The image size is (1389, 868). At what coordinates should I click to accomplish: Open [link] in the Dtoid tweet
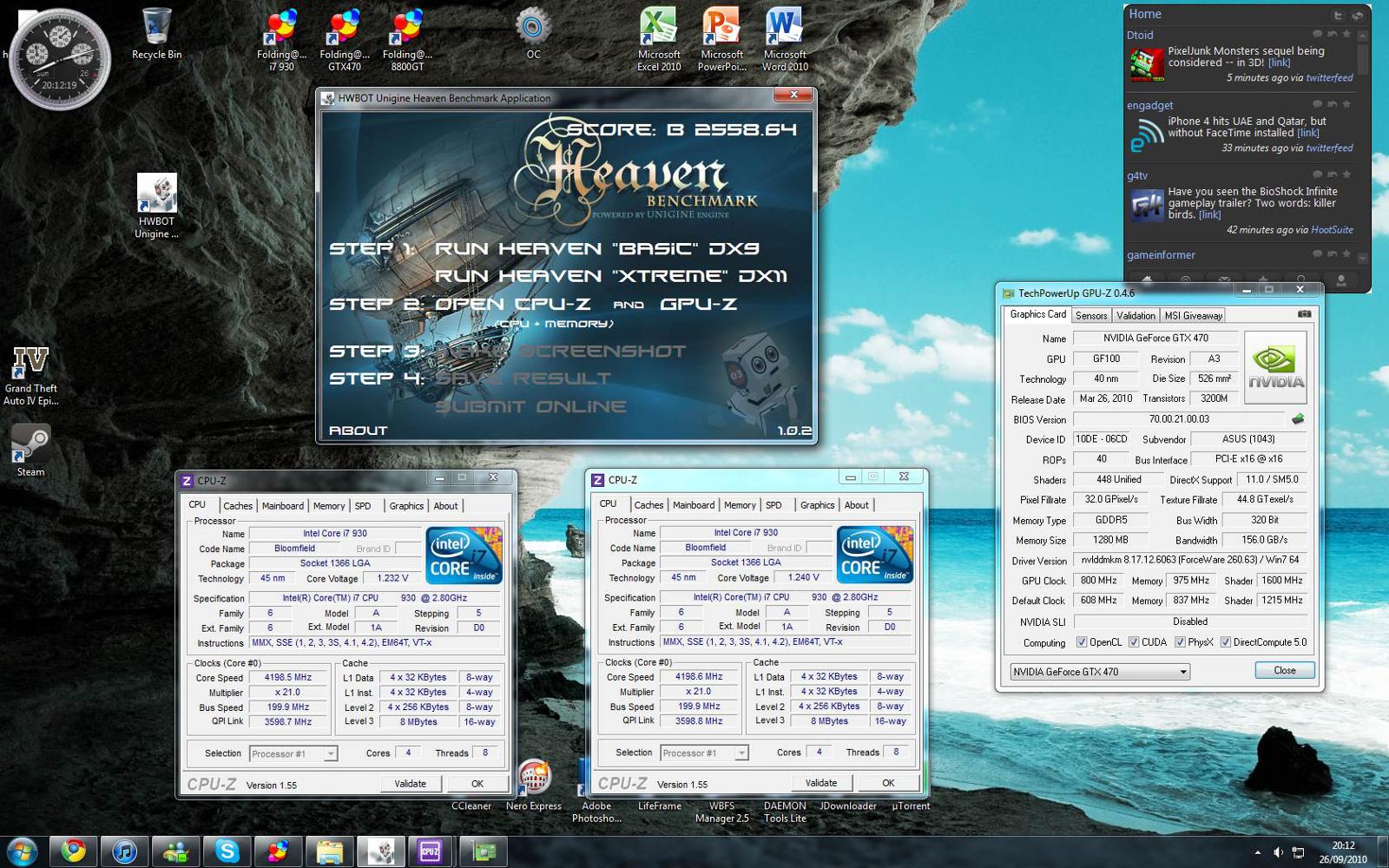1279,62
